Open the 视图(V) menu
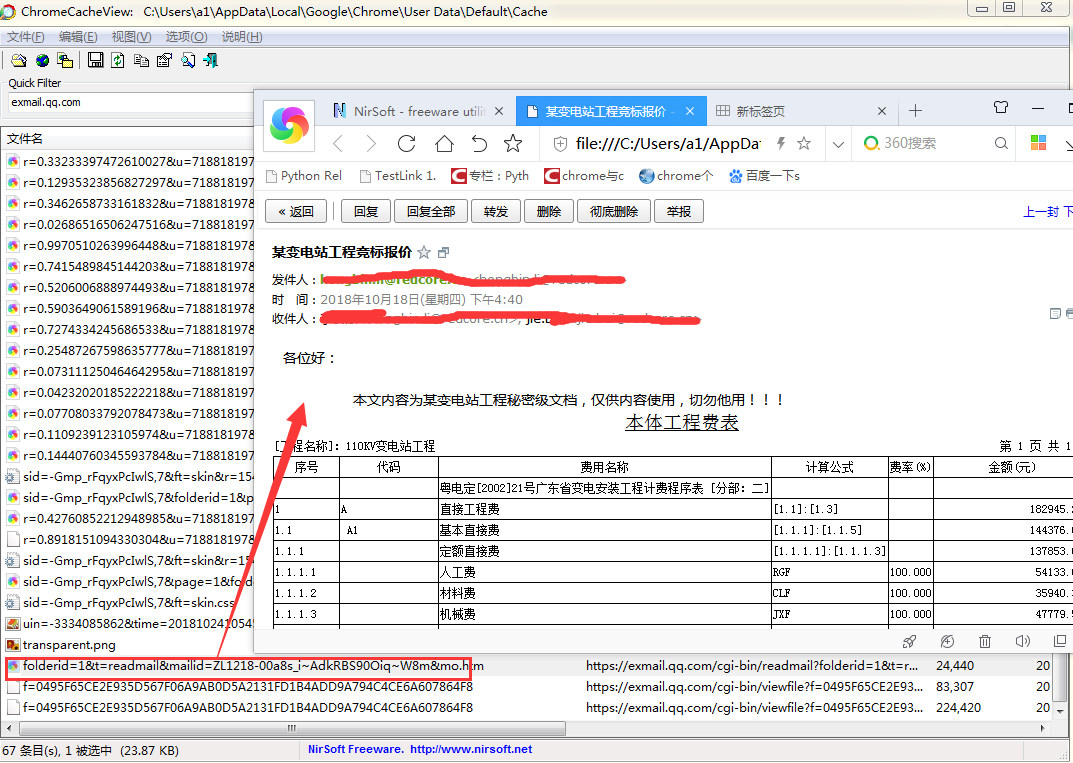1073x763 pixels. [x=131, y=37]
